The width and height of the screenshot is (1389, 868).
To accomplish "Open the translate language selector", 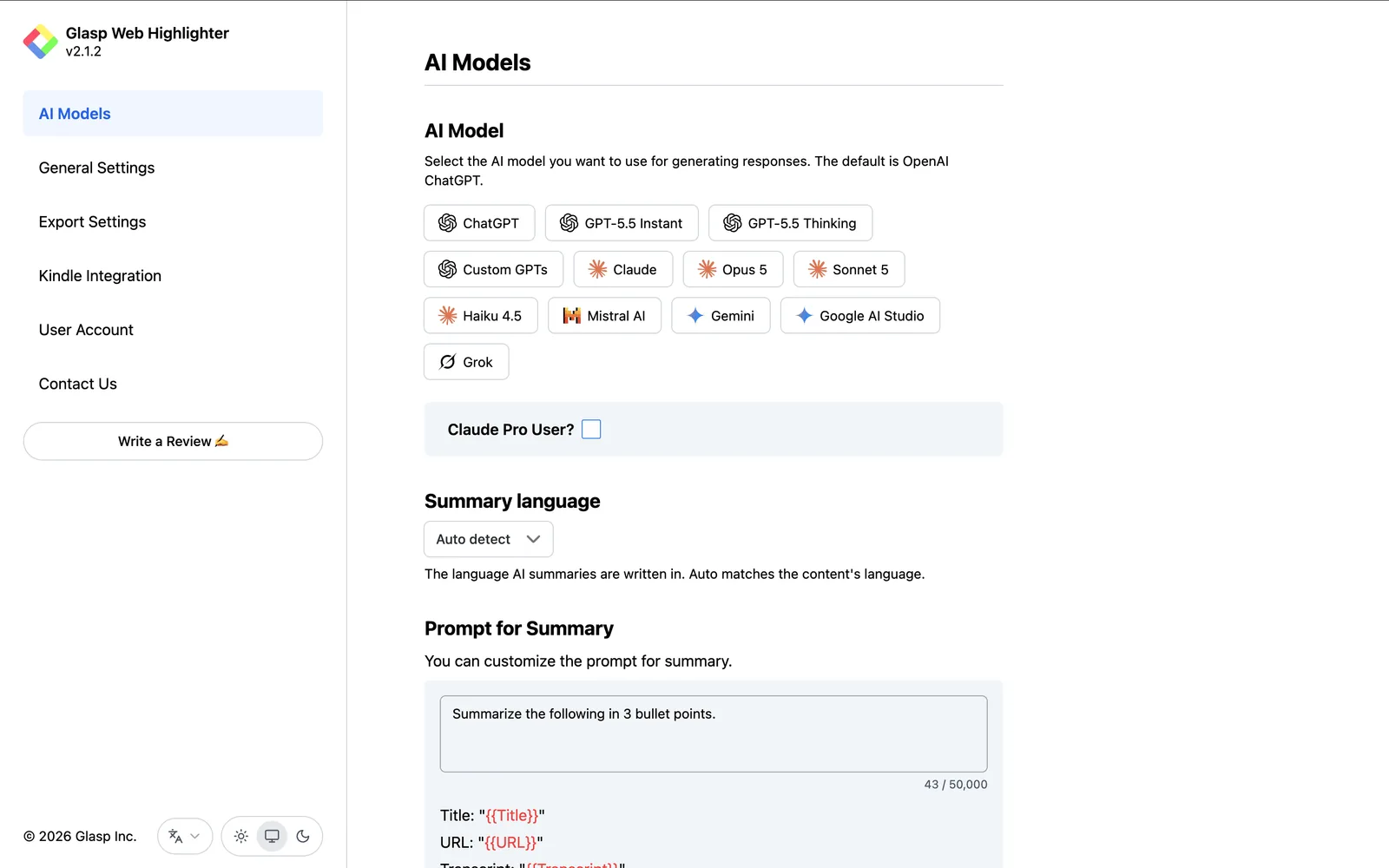I will [185, 836].
